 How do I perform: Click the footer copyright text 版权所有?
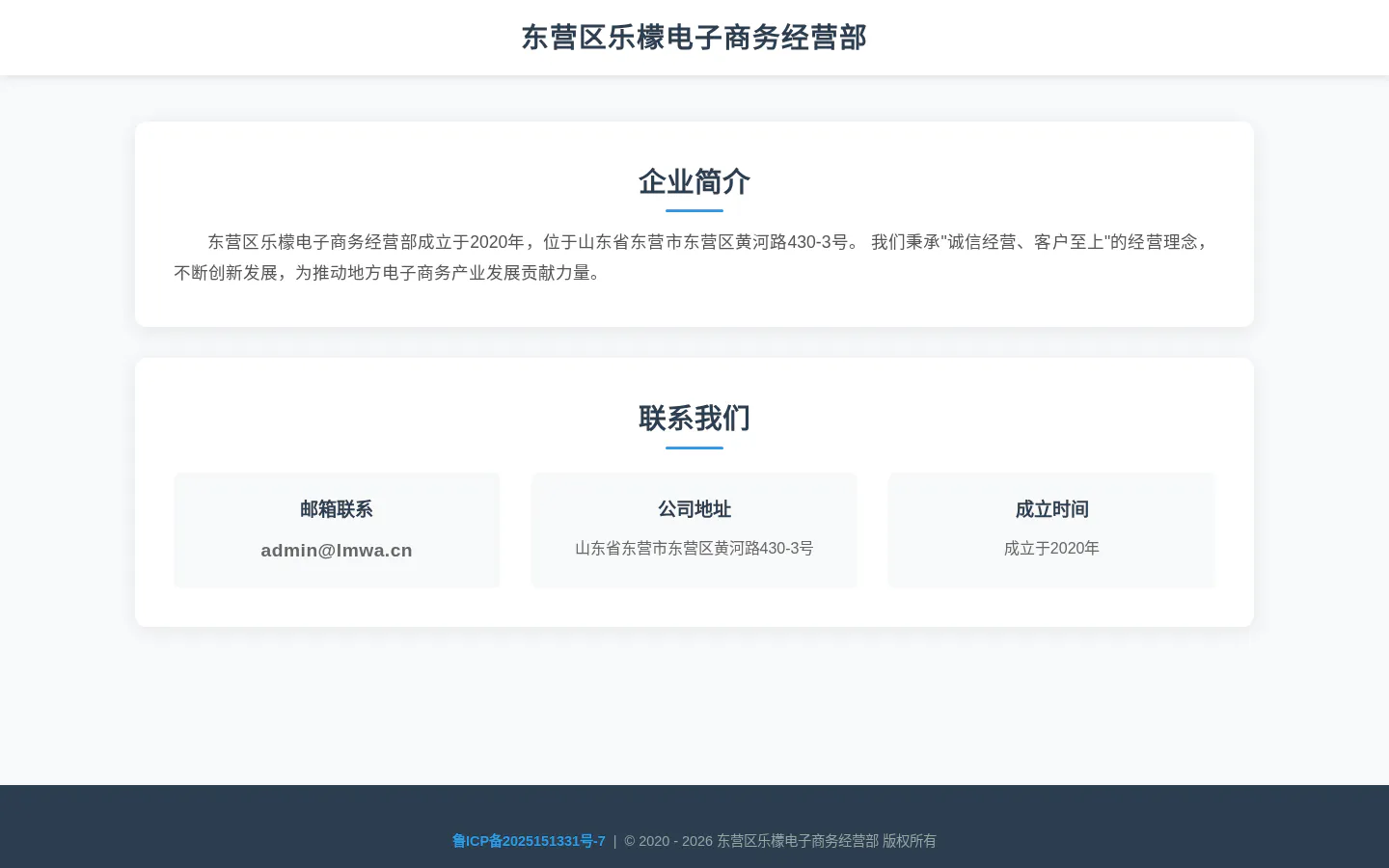tap(910, 841)
